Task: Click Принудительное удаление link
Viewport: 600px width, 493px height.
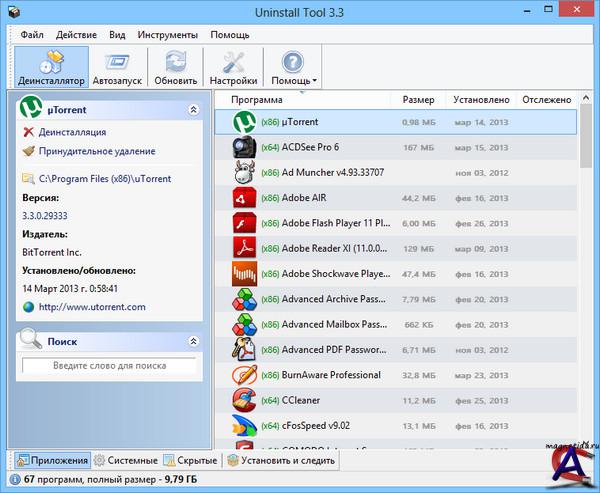Action: coord(97,152)
